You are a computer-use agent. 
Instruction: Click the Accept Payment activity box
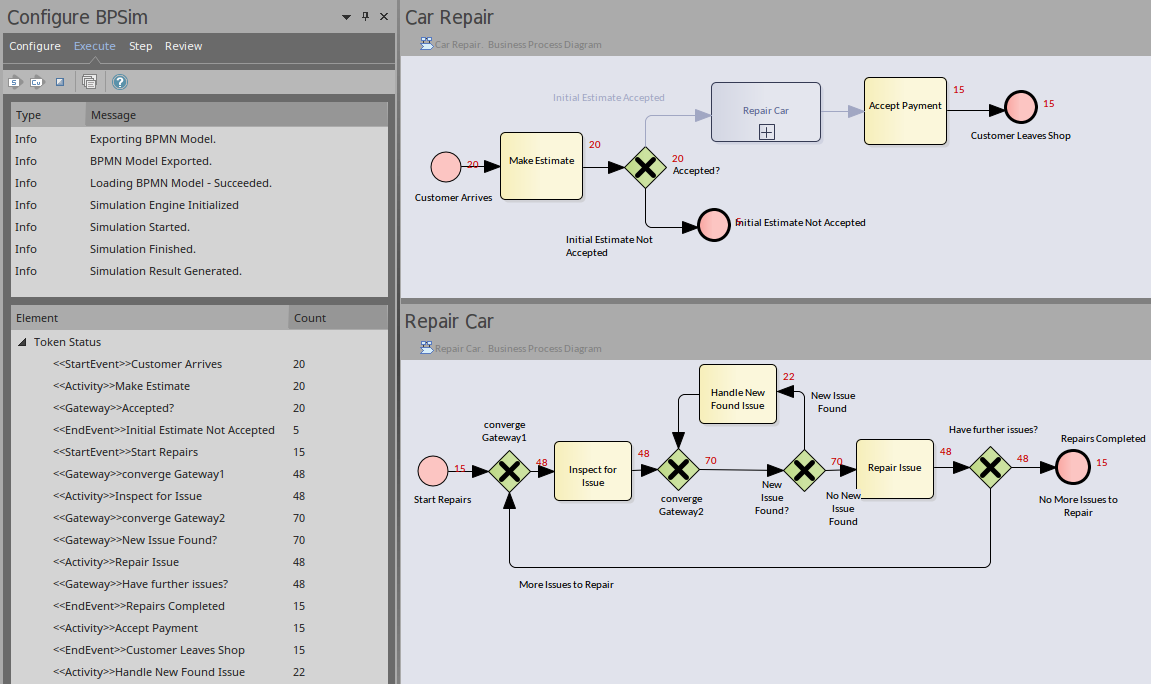pyautogui.click(x=905, y=110)
